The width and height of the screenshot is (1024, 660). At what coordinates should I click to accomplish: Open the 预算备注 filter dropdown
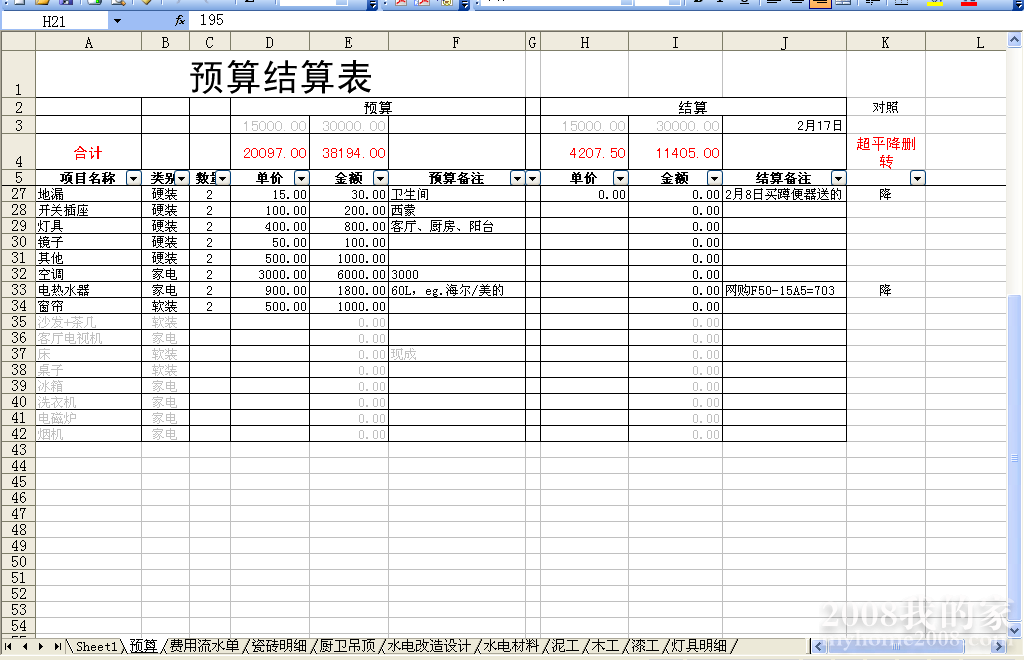click(517, 178)
